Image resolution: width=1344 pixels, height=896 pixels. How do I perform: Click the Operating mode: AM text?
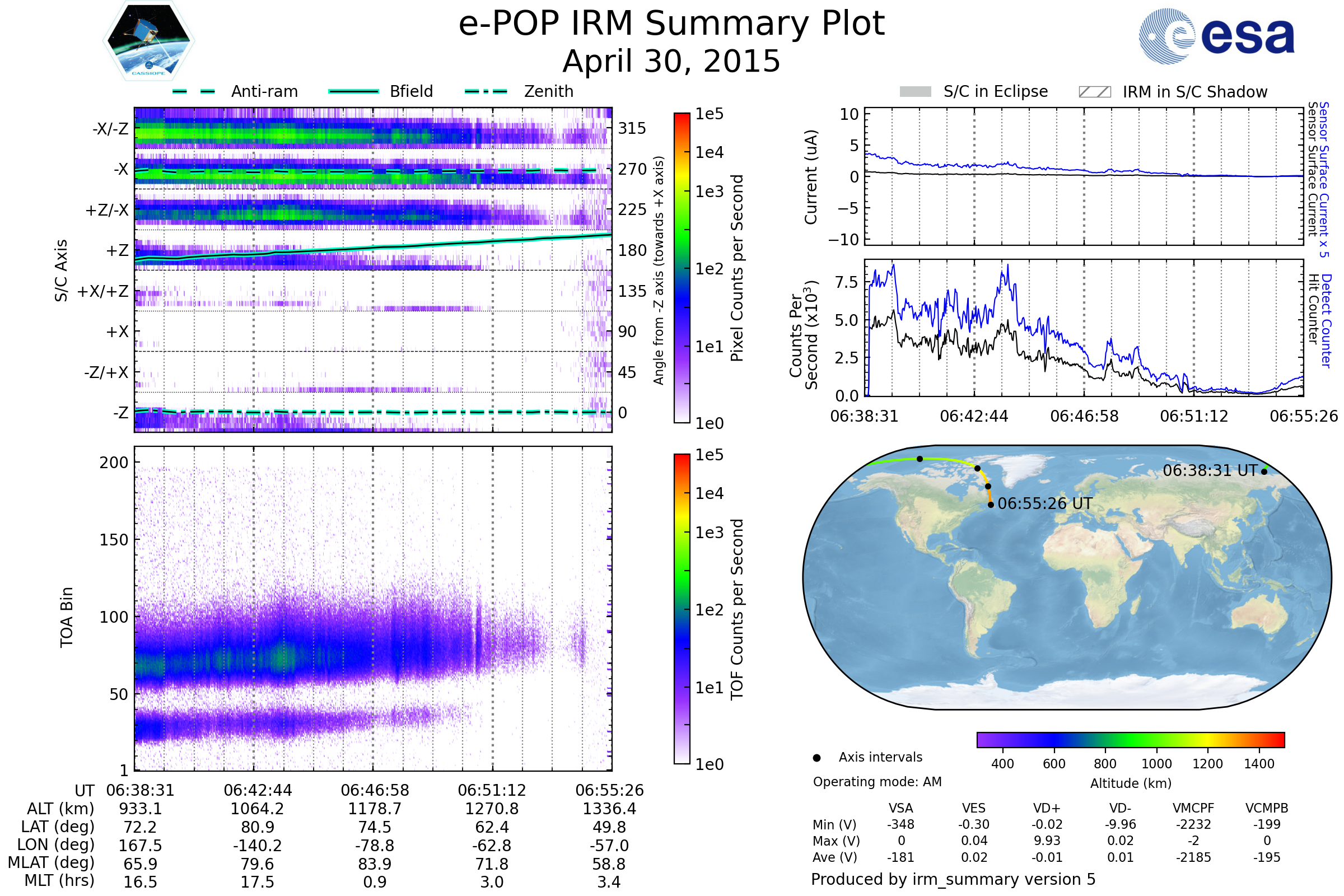coord(877,782)
